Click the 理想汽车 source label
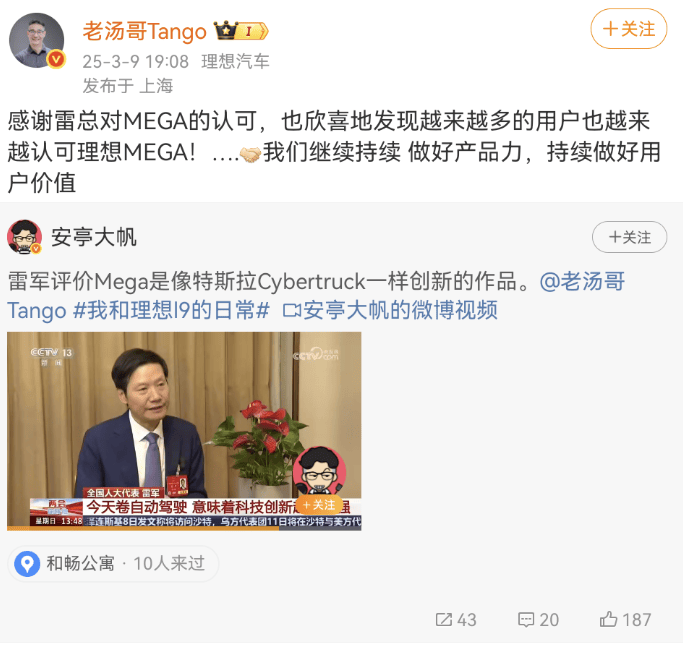 [x=235, y=62]
